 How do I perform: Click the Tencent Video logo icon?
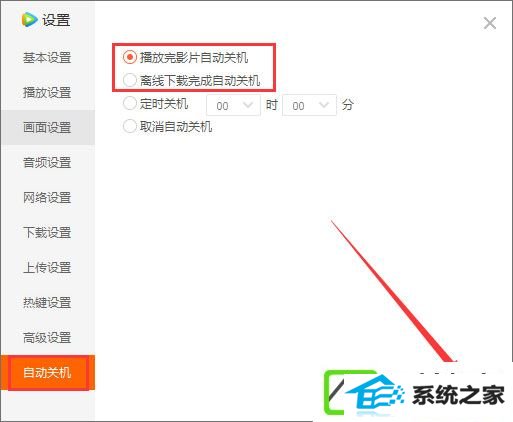29,20
